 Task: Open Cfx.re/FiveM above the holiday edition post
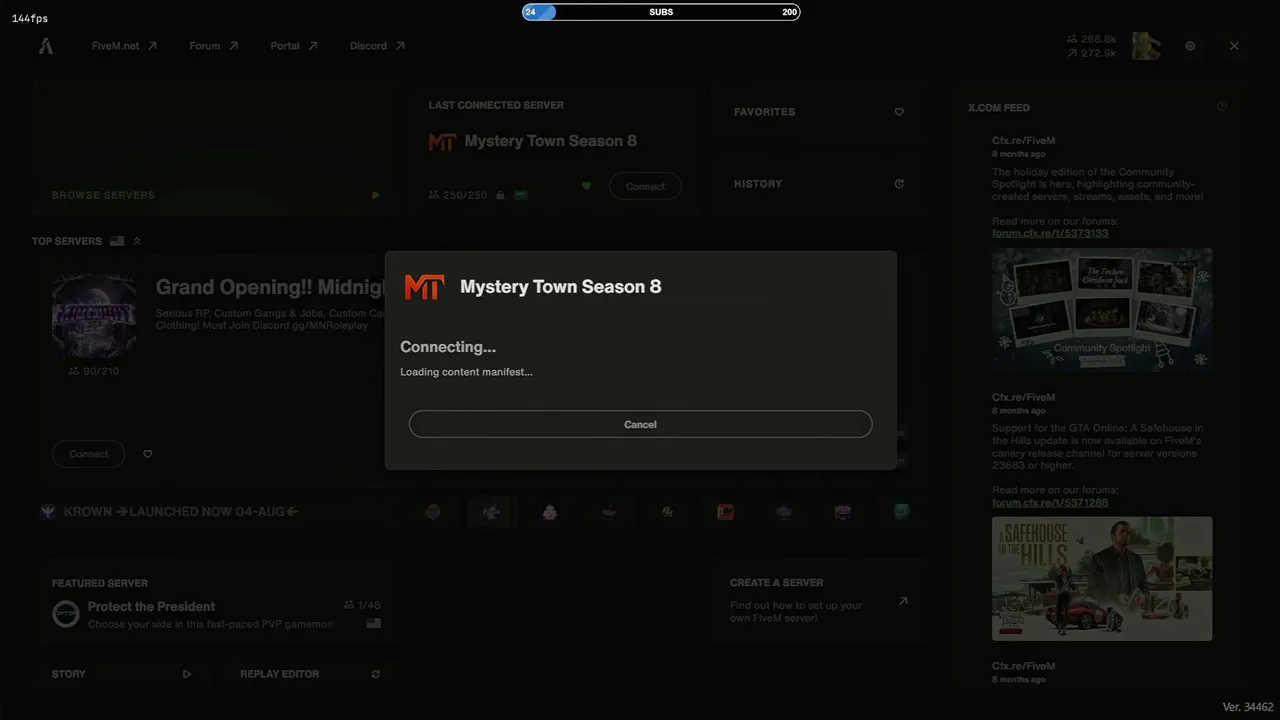[x=1023, y=141]
